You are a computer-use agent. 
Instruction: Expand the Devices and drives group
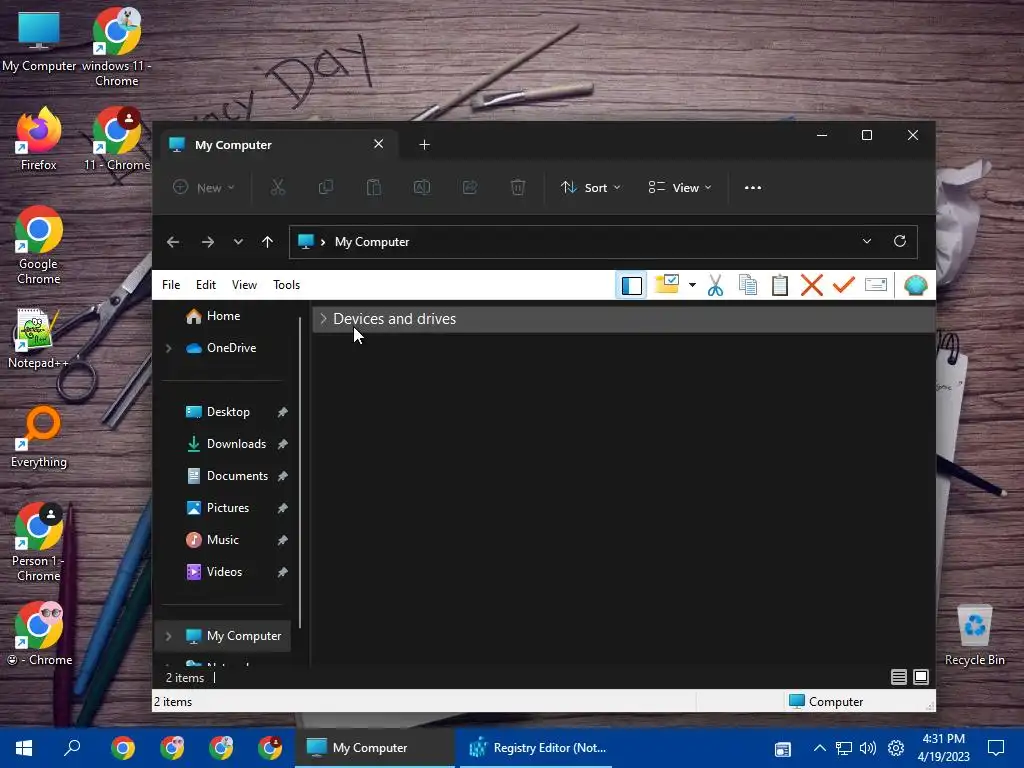click(x=323, y=319)
